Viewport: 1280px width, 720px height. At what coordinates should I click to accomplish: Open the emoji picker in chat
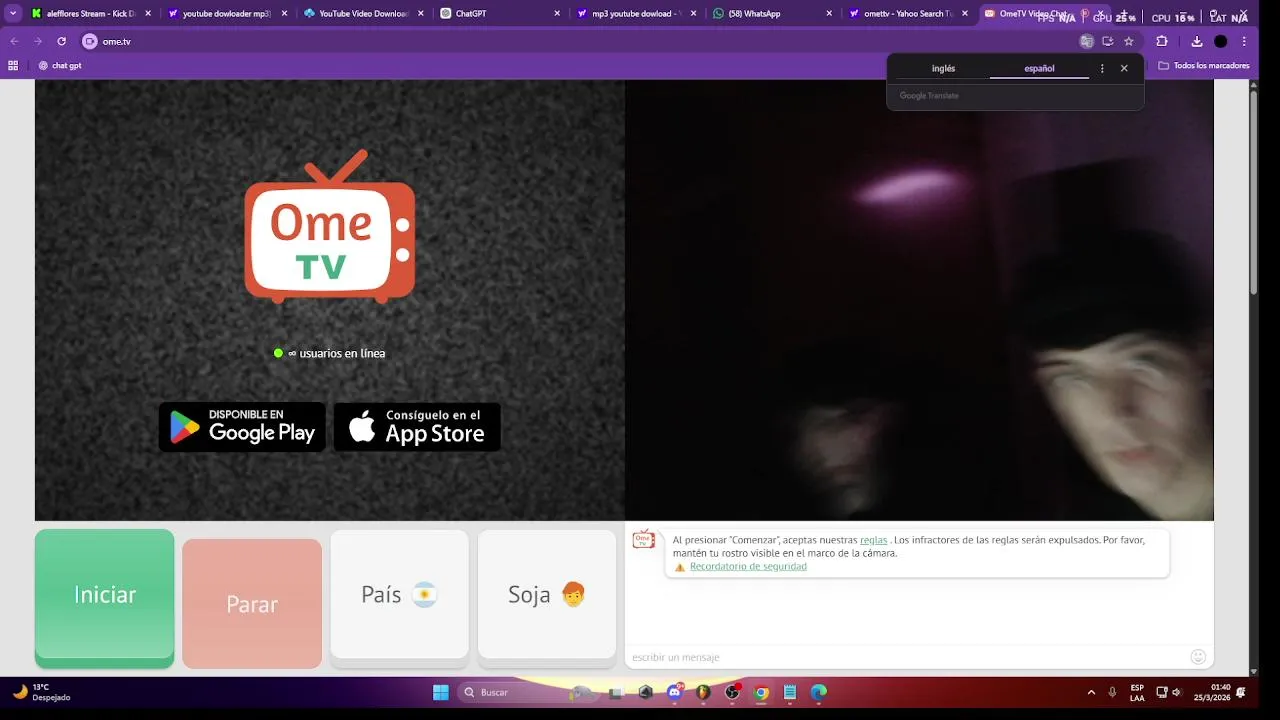tap(1198, 657)
